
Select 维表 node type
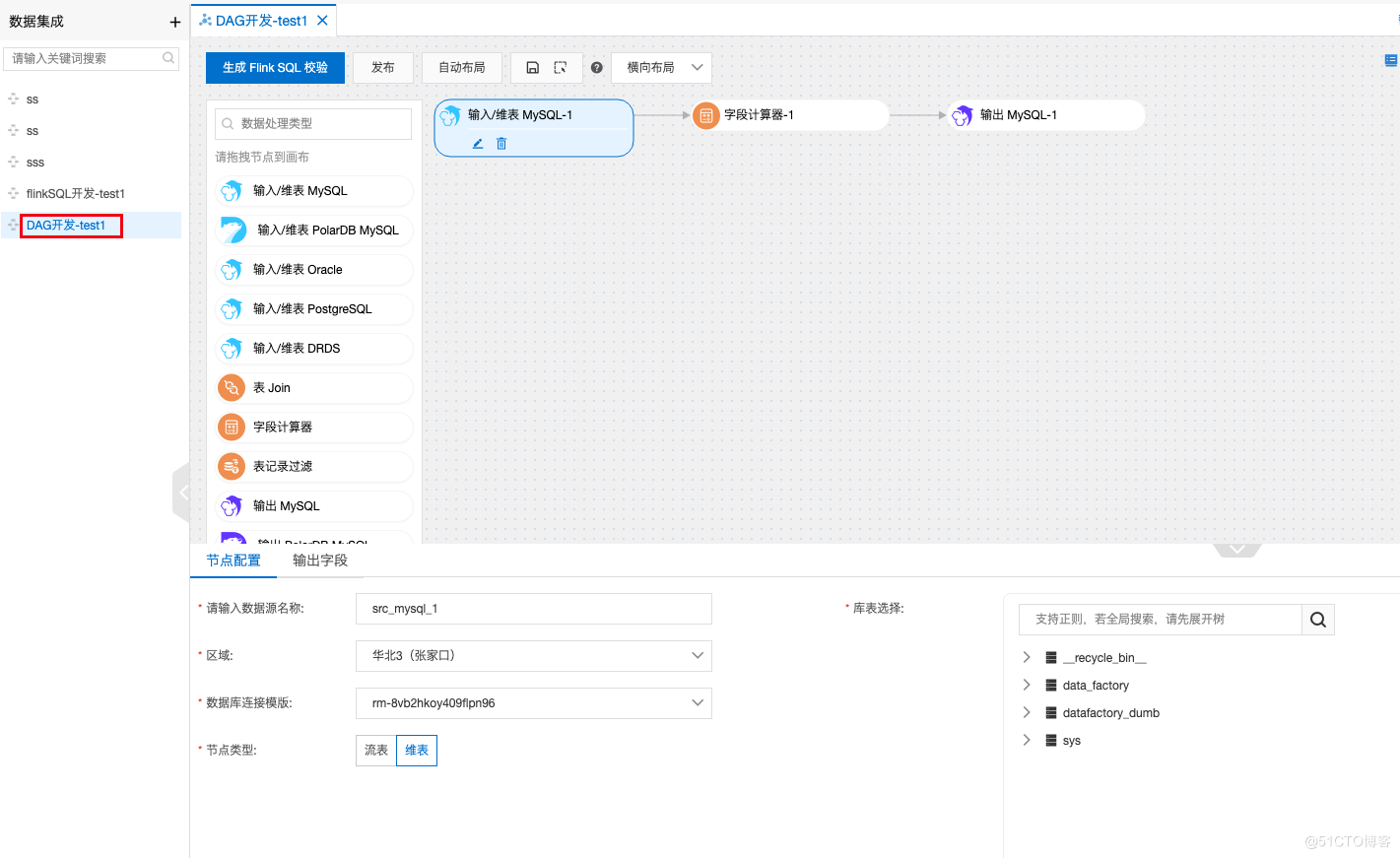point(417,751)
